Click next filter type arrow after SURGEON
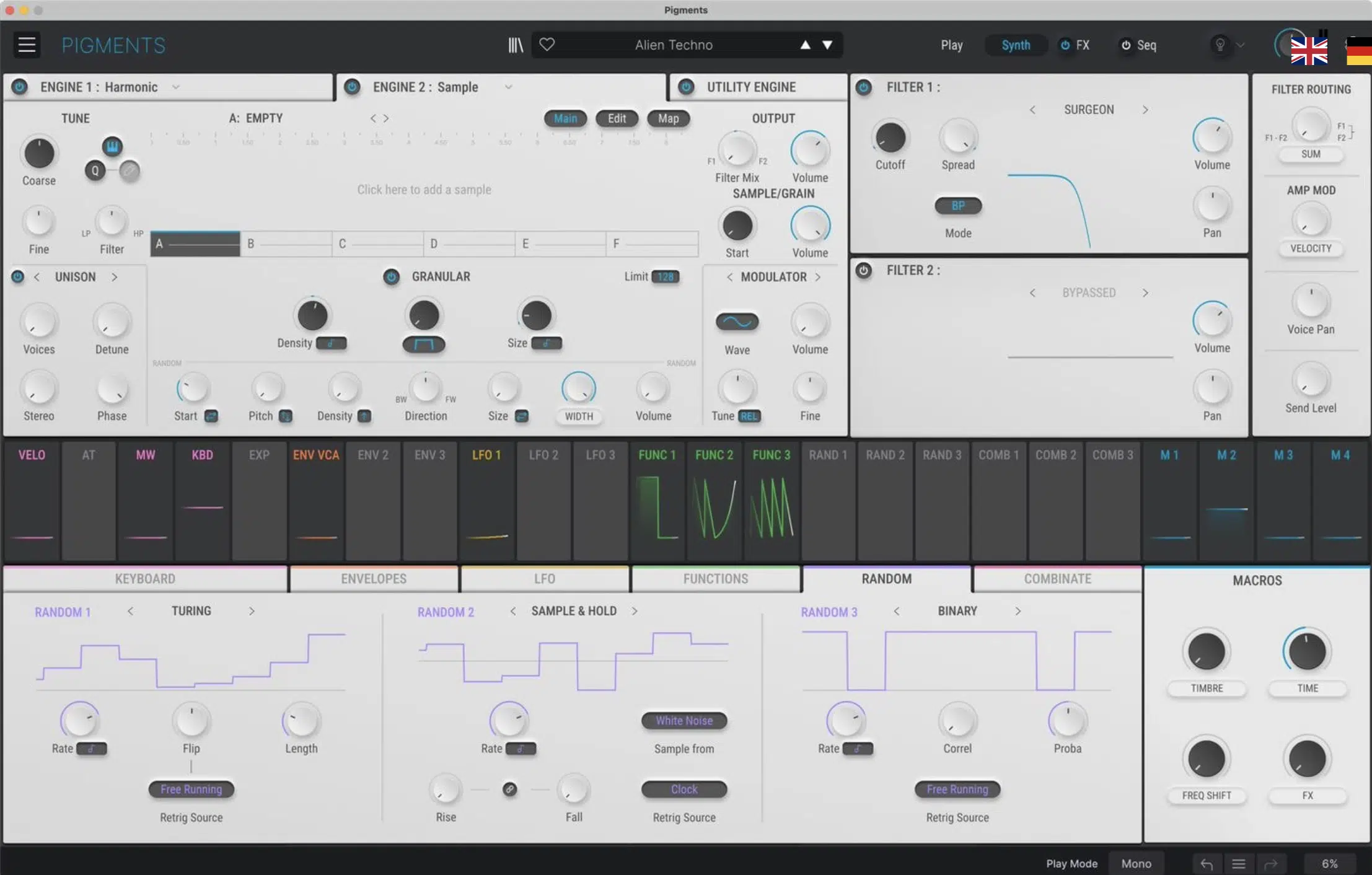Image resolution: width=1372 pixels, height=875 pixels. (1145, 110)
